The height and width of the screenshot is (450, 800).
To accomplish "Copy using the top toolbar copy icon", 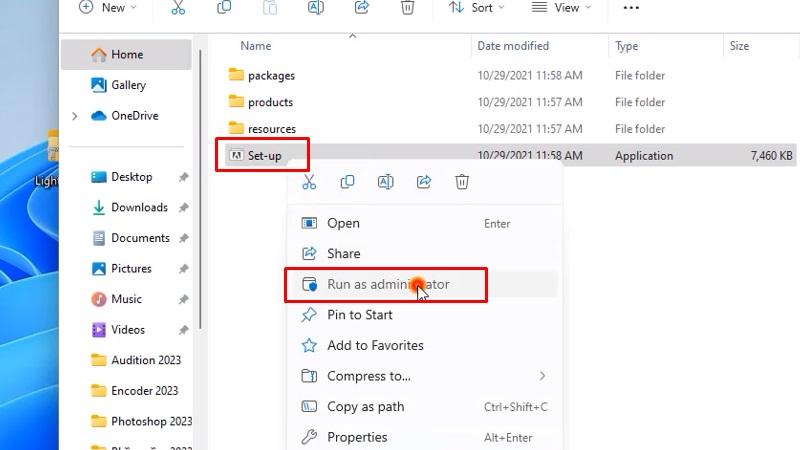I will (x=224, y=8).
